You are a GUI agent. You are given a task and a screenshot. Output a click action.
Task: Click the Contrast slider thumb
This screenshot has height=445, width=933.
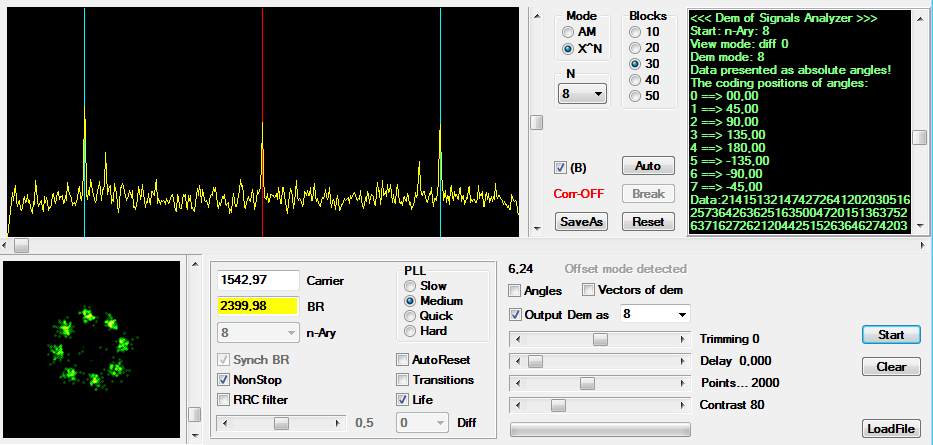point(558,405)
